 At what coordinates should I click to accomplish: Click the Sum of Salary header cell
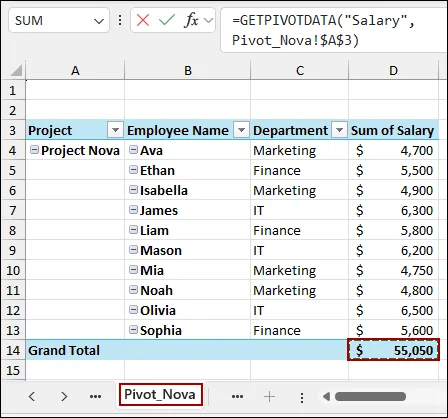(x=393, y=130)
